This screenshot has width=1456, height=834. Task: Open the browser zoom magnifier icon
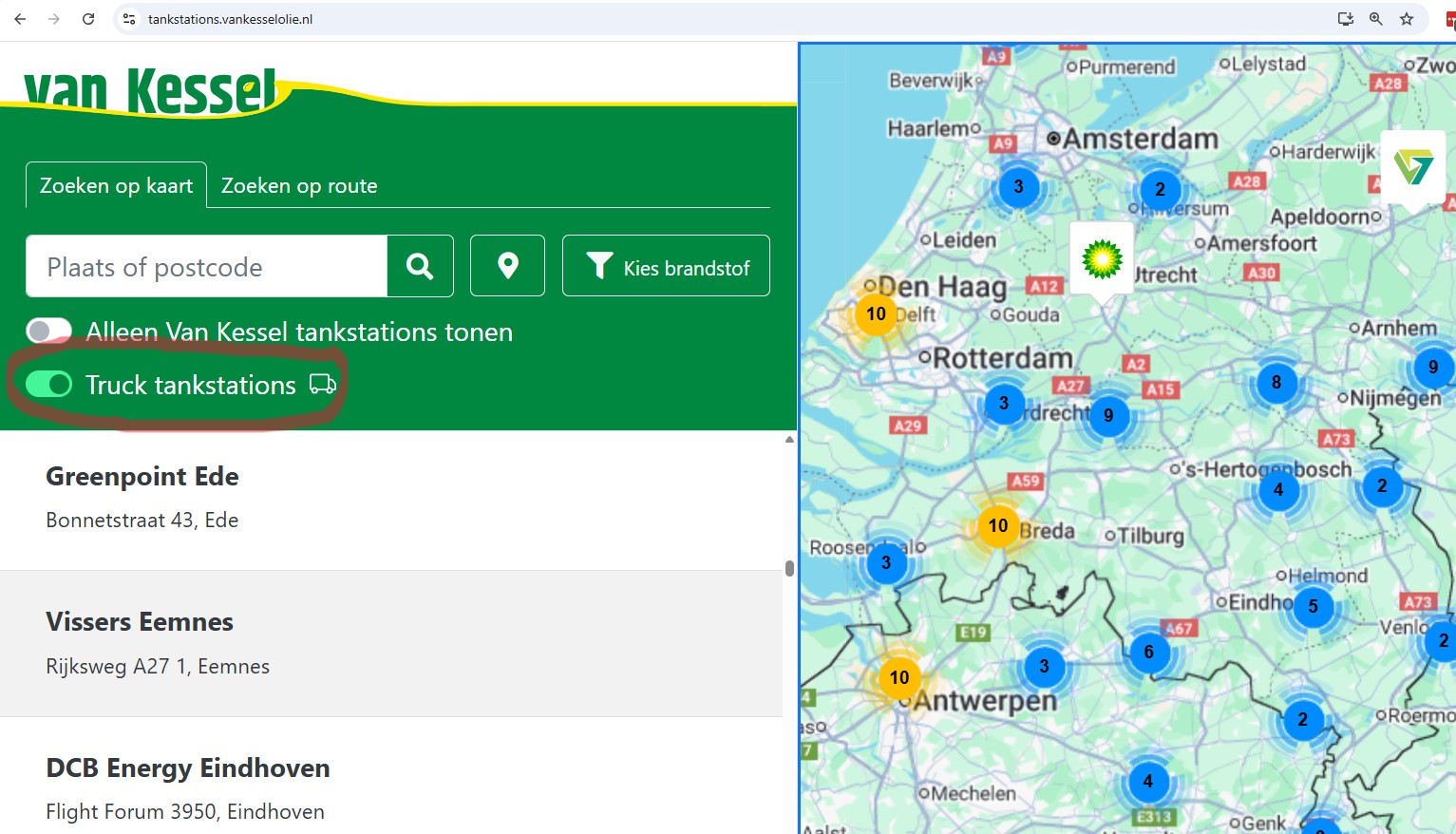[1376, 19]
